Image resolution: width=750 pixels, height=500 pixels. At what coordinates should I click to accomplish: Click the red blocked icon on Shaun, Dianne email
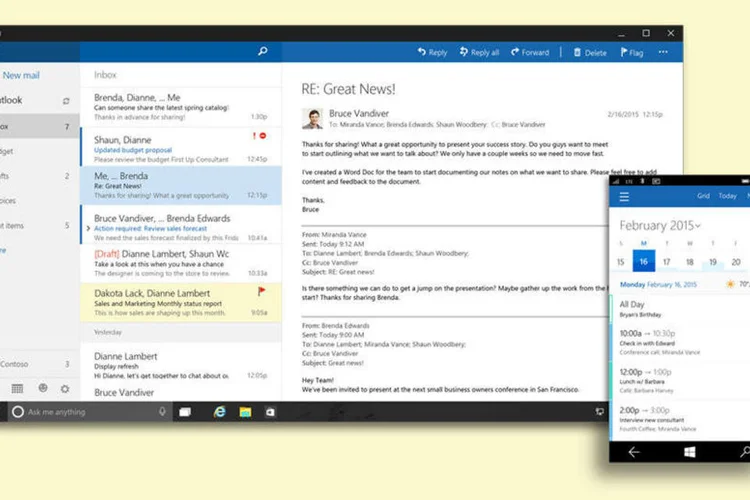[x=263, y=136]
